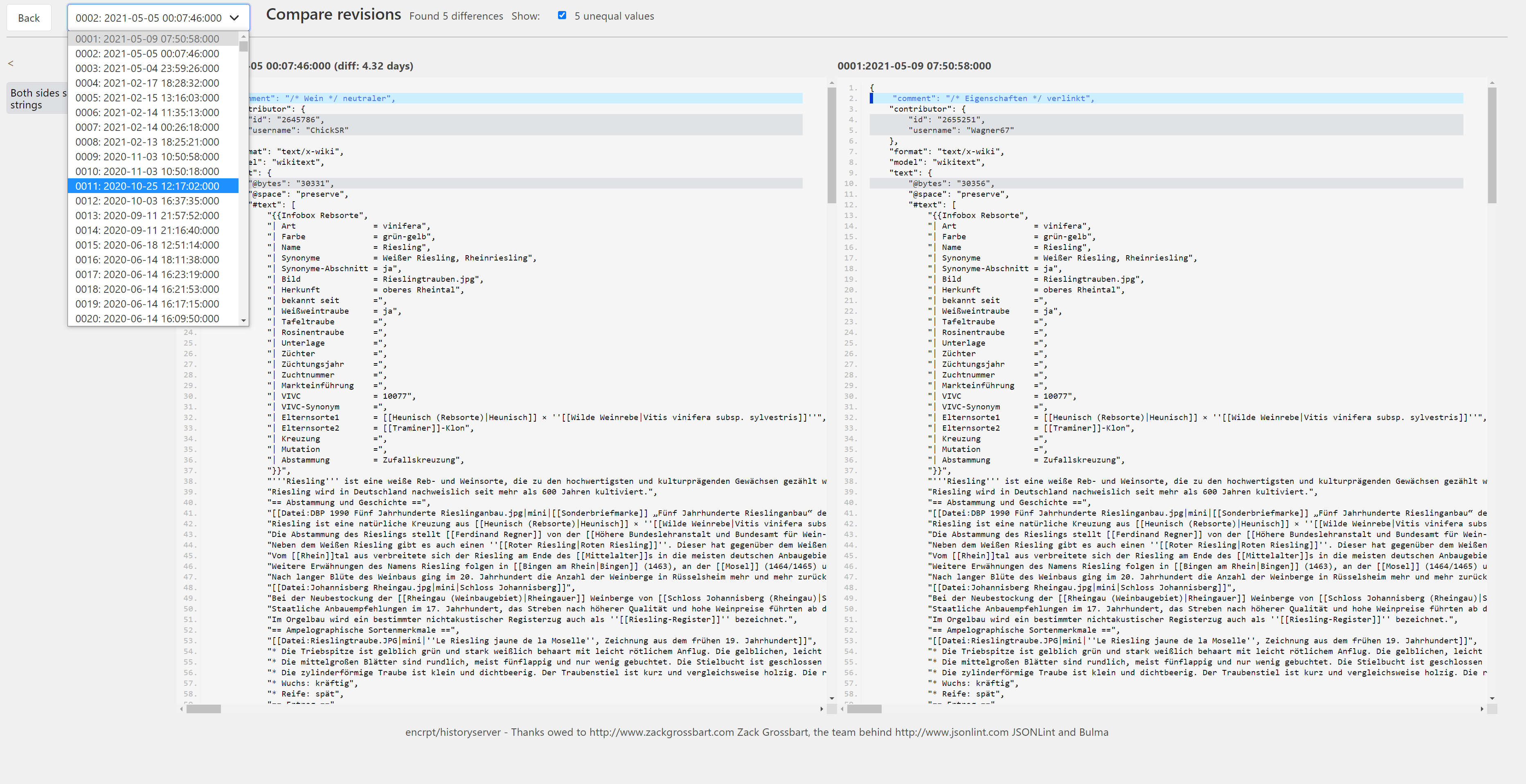The width and height of the screenshot is (1526, 784).
Task: Click left pane scroll-left arrow
Action: 181,709
